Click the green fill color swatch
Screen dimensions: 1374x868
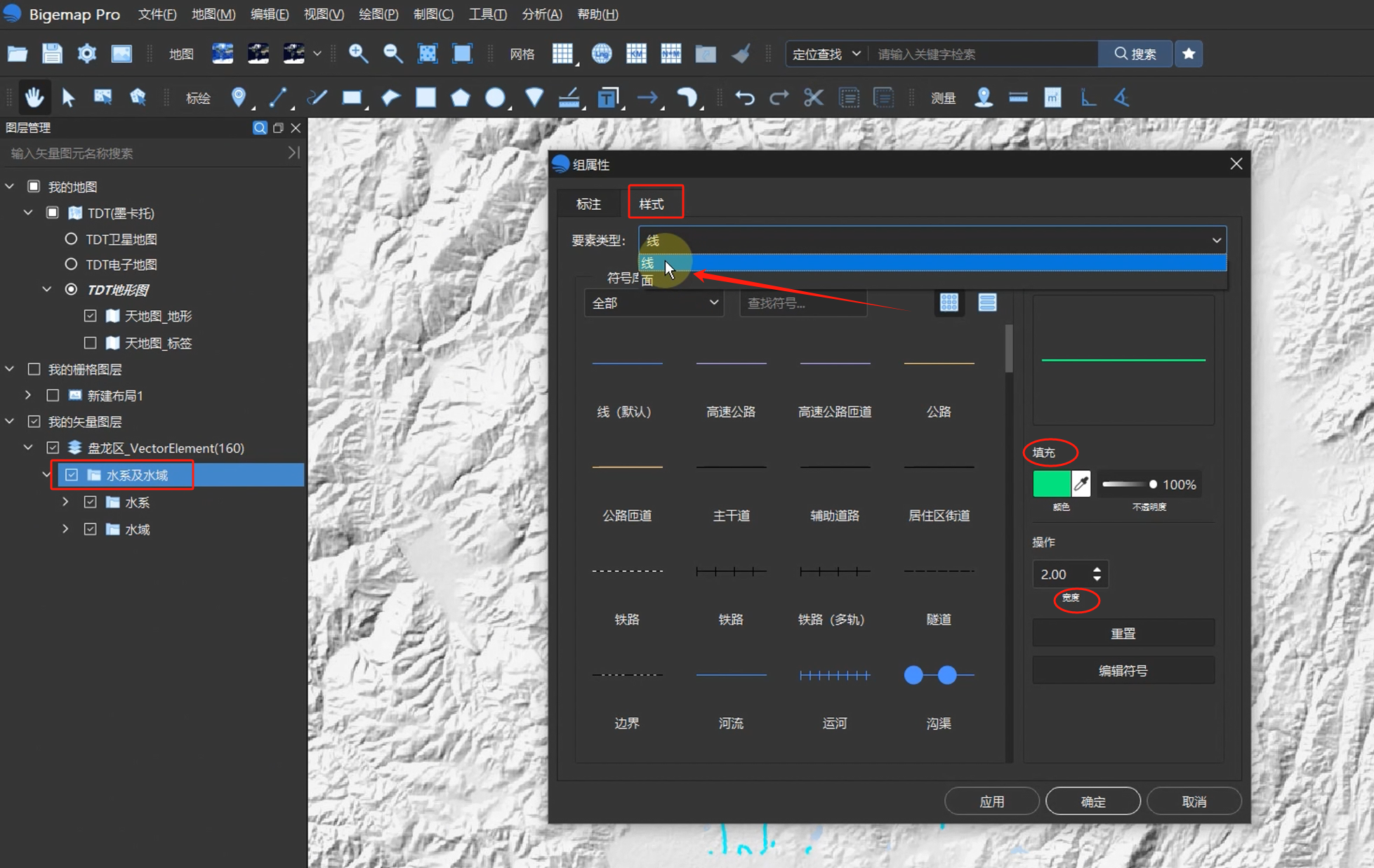pyautogui.click(x=1051, y=484)
